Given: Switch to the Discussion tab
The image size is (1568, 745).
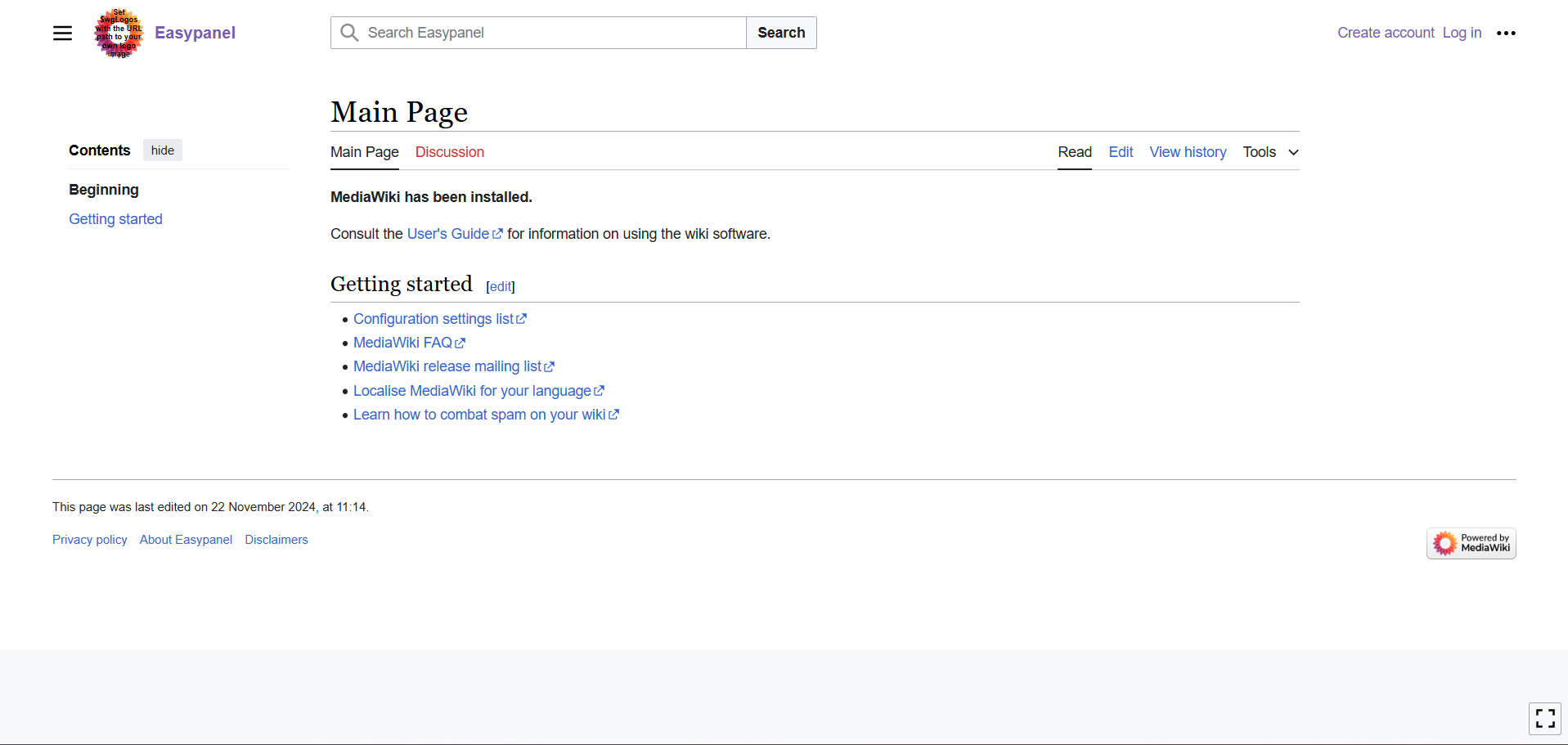Looking at the screenshot, I should point(449,152).
